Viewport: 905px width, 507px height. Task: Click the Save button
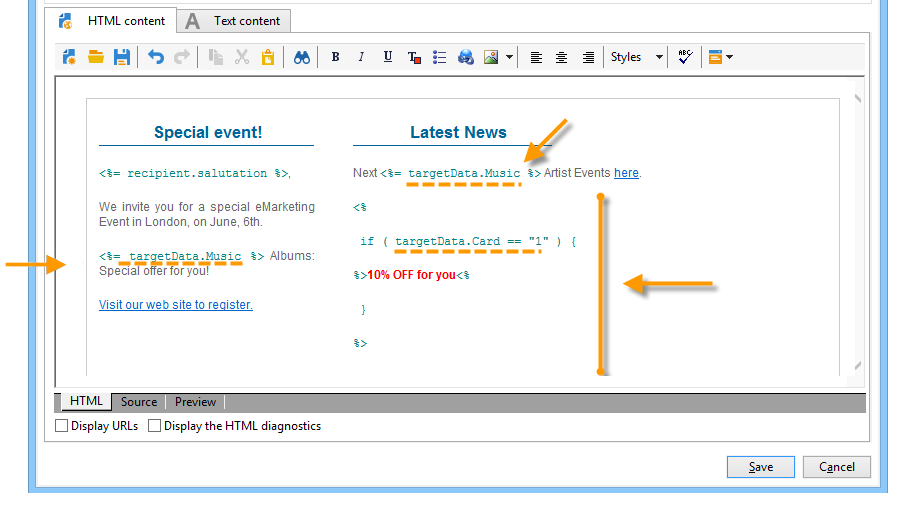click(x=761, y=467)
